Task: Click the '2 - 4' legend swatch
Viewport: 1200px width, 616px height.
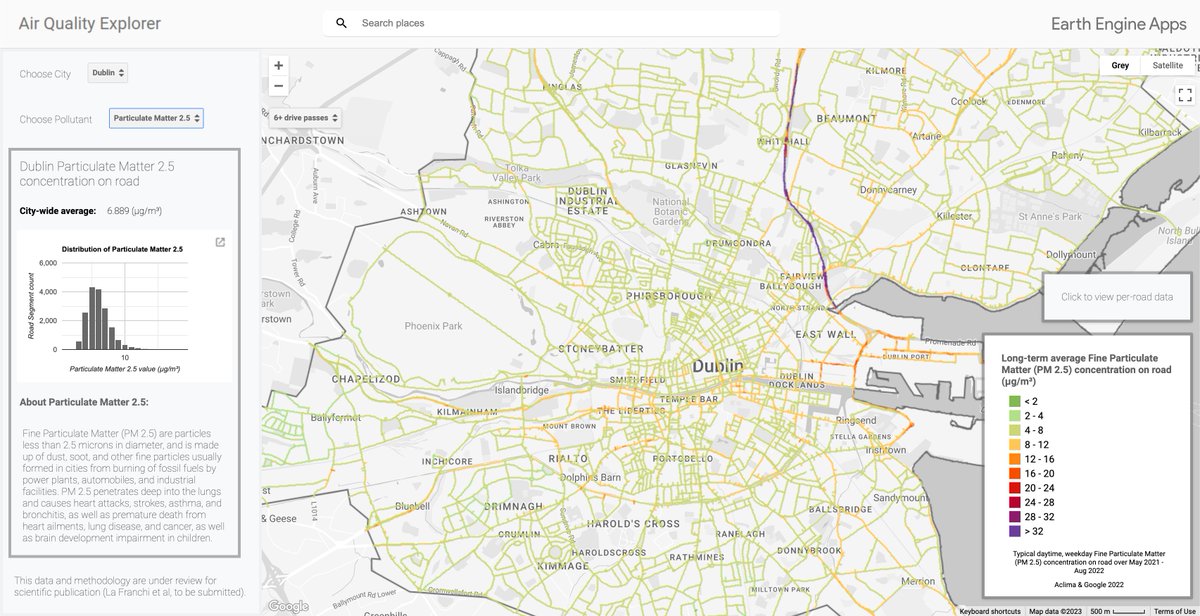Action: pyautogui.click(x=1015, y=415)
